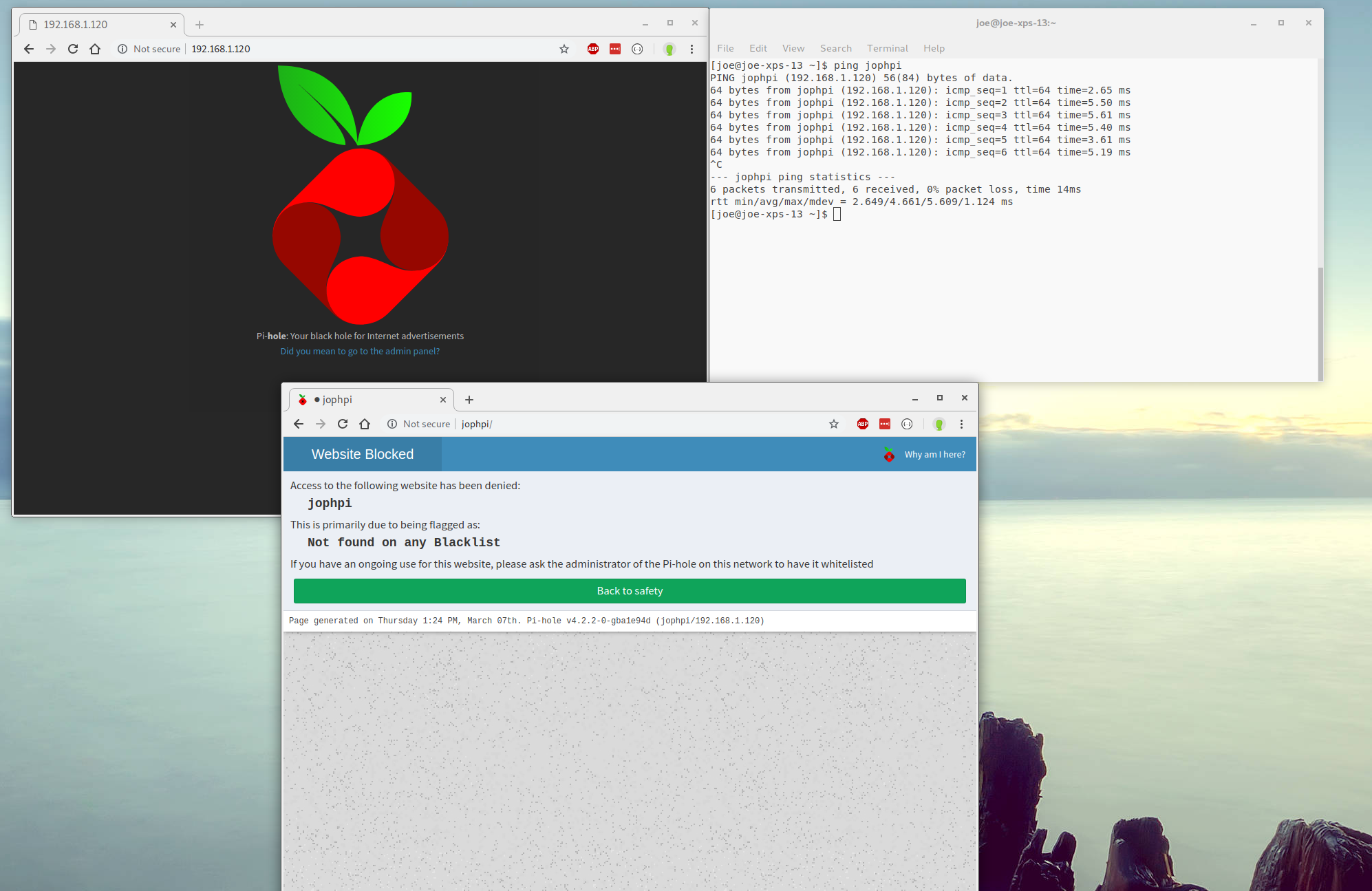Open the Search menu in terminal

pos(835,48)
